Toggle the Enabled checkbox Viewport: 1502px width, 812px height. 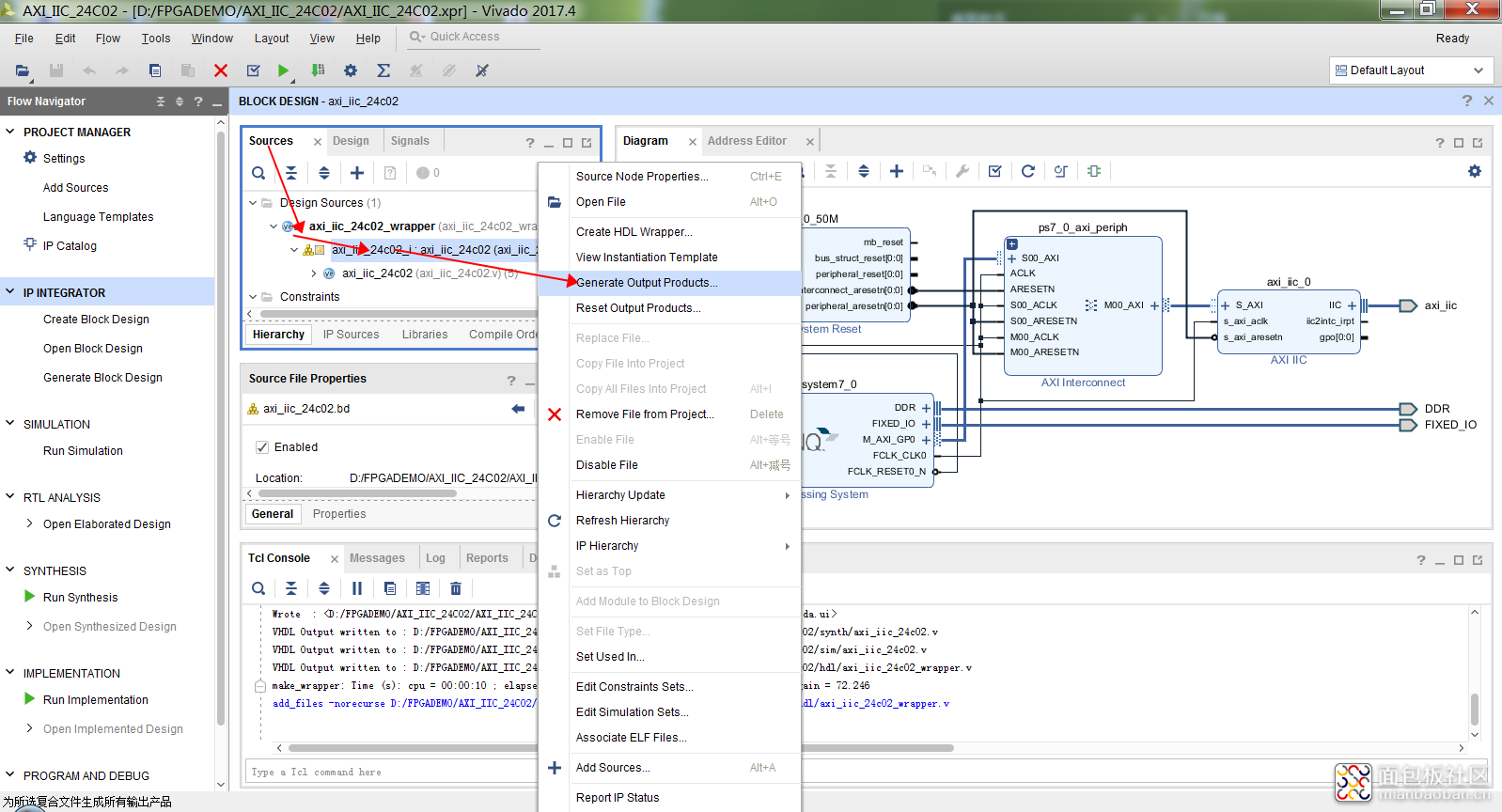(262, 447)
